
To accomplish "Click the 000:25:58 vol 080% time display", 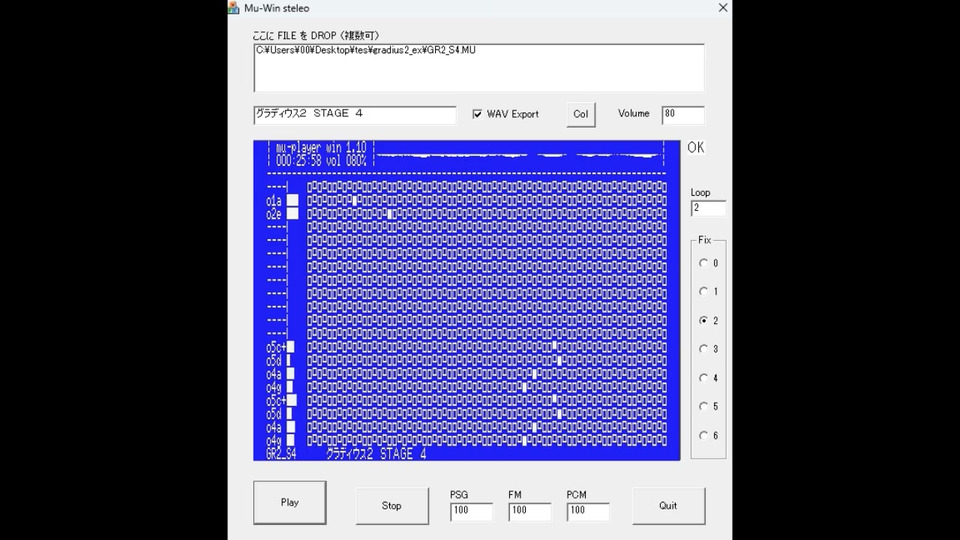I will [321, 161].
